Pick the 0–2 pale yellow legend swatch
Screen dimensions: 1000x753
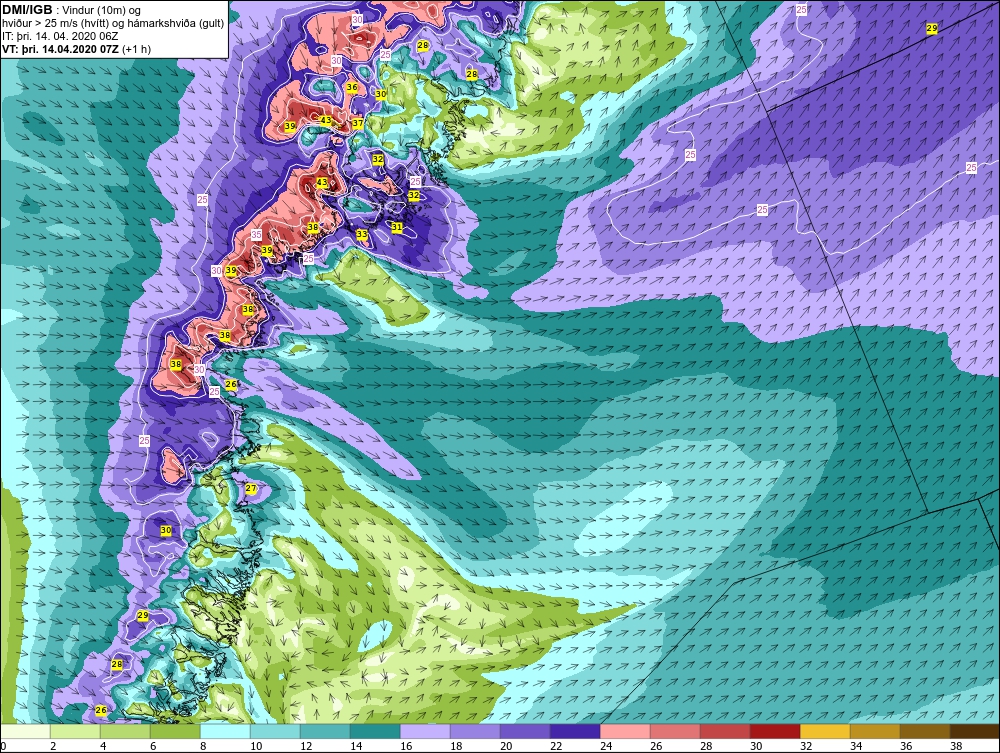(26, 731)
